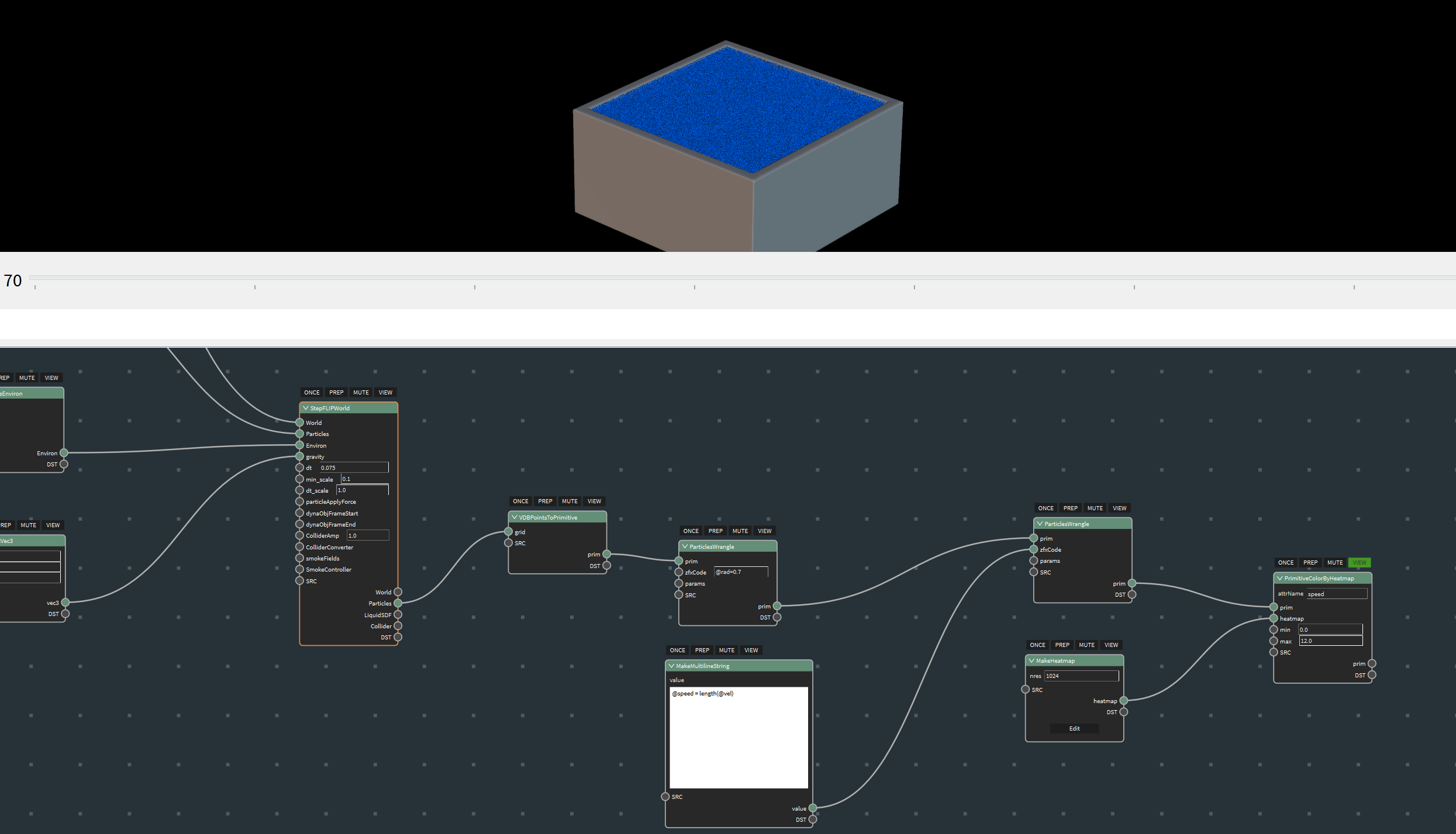Click PREP on MakeHeatmap node
The image size is (1456, 834).
point(1062,645)
